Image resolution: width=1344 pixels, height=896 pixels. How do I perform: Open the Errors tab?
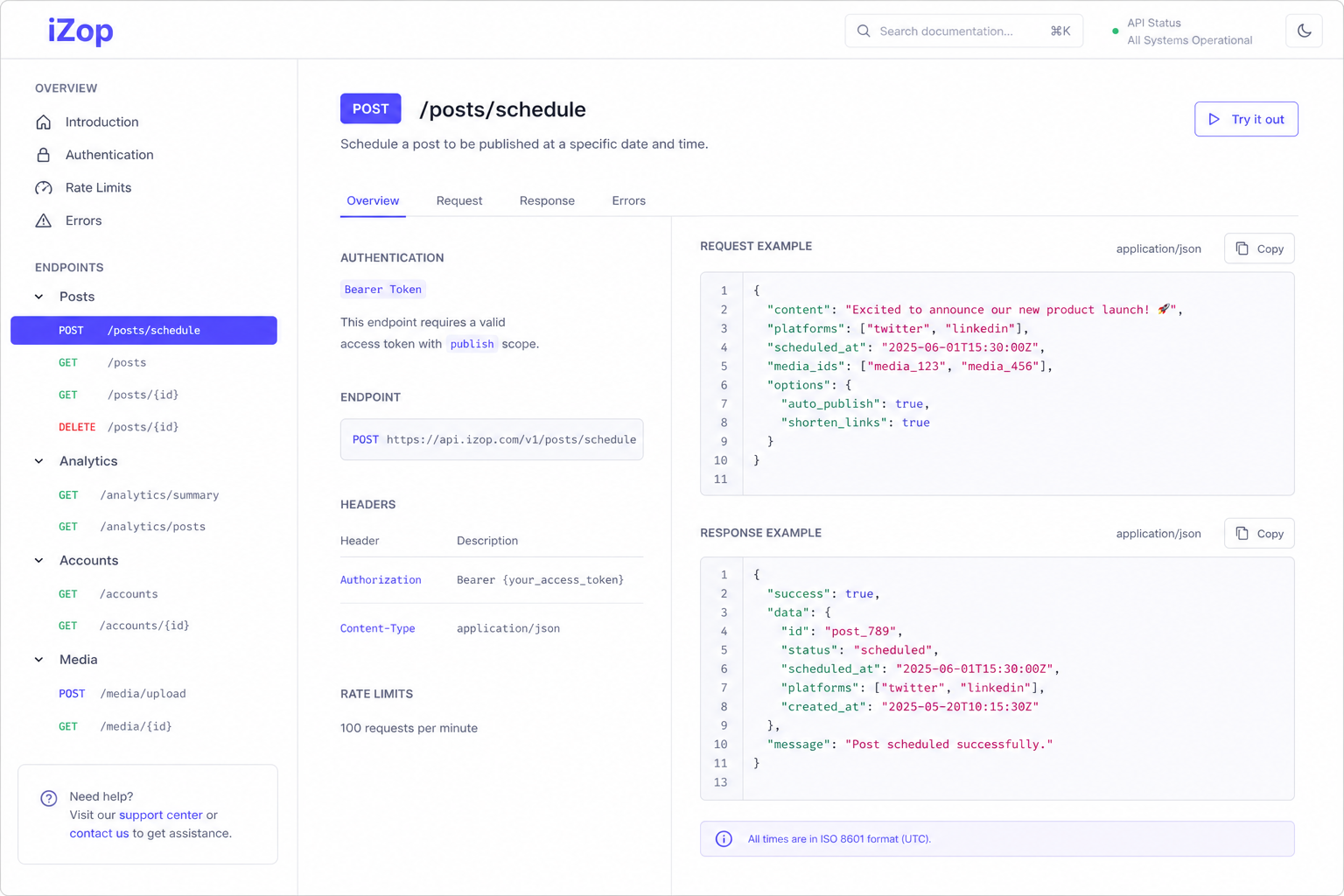coord(628,200)
